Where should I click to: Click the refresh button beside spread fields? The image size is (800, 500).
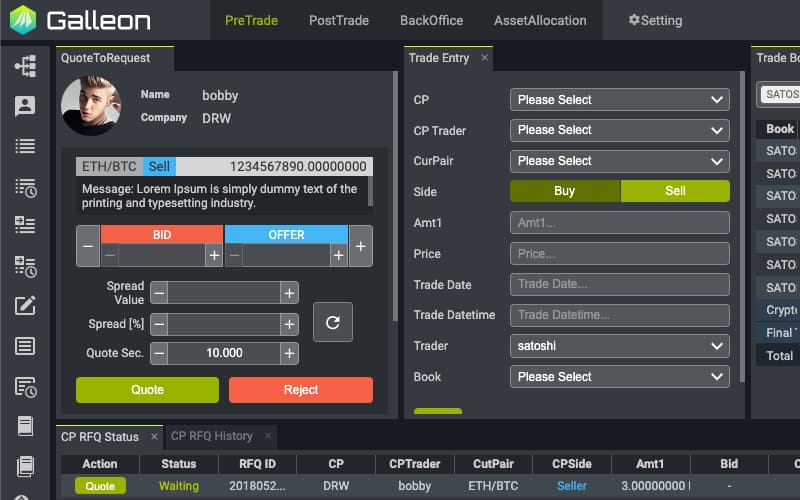(333, 322)
